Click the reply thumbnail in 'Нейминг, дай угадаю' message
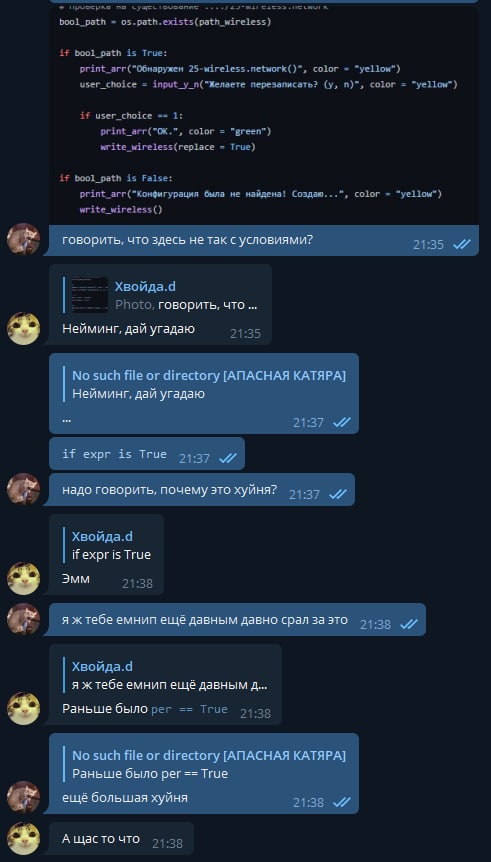Image resolution: width=491 pixels, height=862 pixels. click(90, 295)
